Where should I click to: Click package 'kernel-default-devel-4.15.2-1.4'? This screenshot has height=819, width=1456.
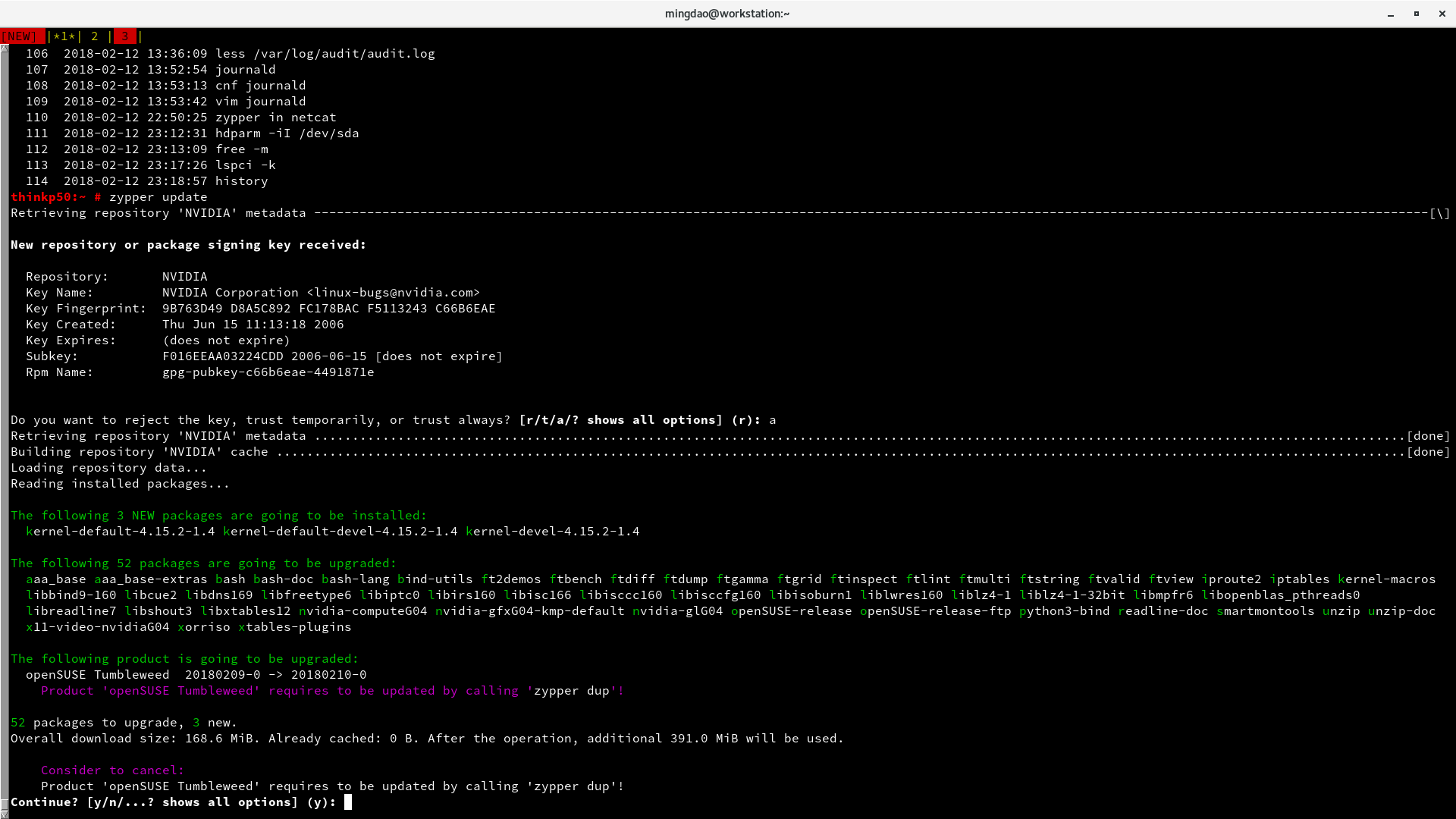click(340, 532)
